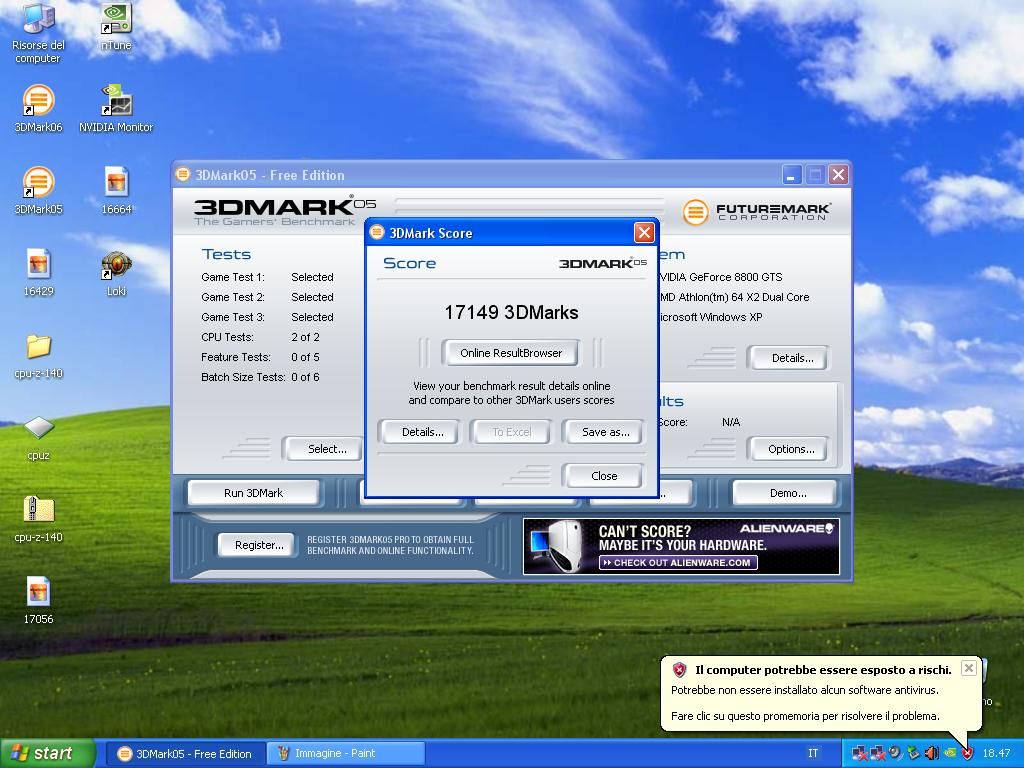Image resolution: width=1024 pixels, height=768 pixels.
Task: Switch to Immagine - Paint taskbar button
Action: pos(346,754)
